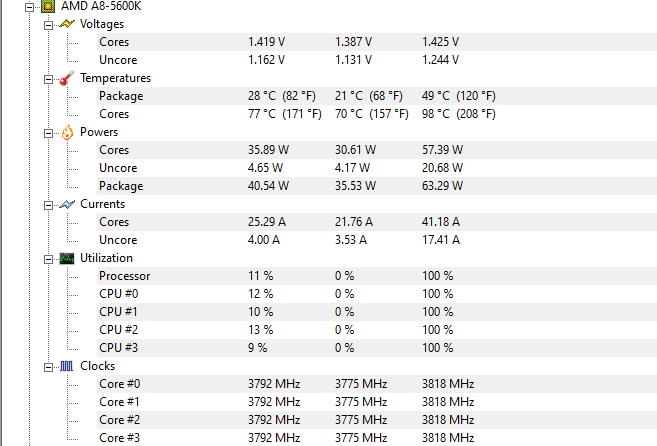This screenshot has height=446, width=657.
Task: Collapse the Utilization section
Action: pyautogui.click(x=49, y=259)
